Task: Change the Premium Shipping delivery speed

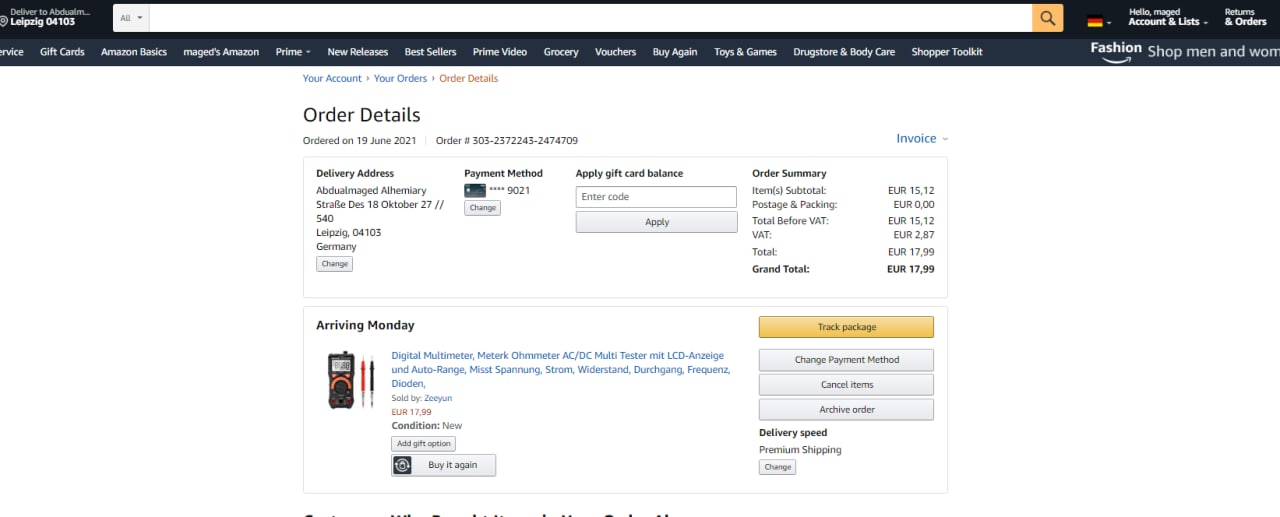Action: [777, 467]
